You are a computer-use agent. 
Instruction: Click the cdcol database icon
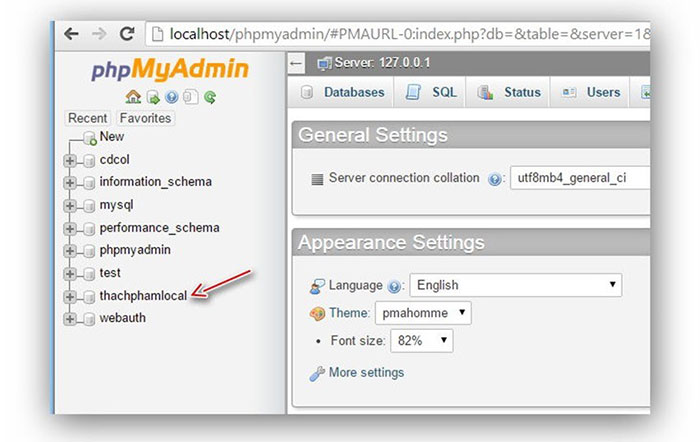click(89, 160)
